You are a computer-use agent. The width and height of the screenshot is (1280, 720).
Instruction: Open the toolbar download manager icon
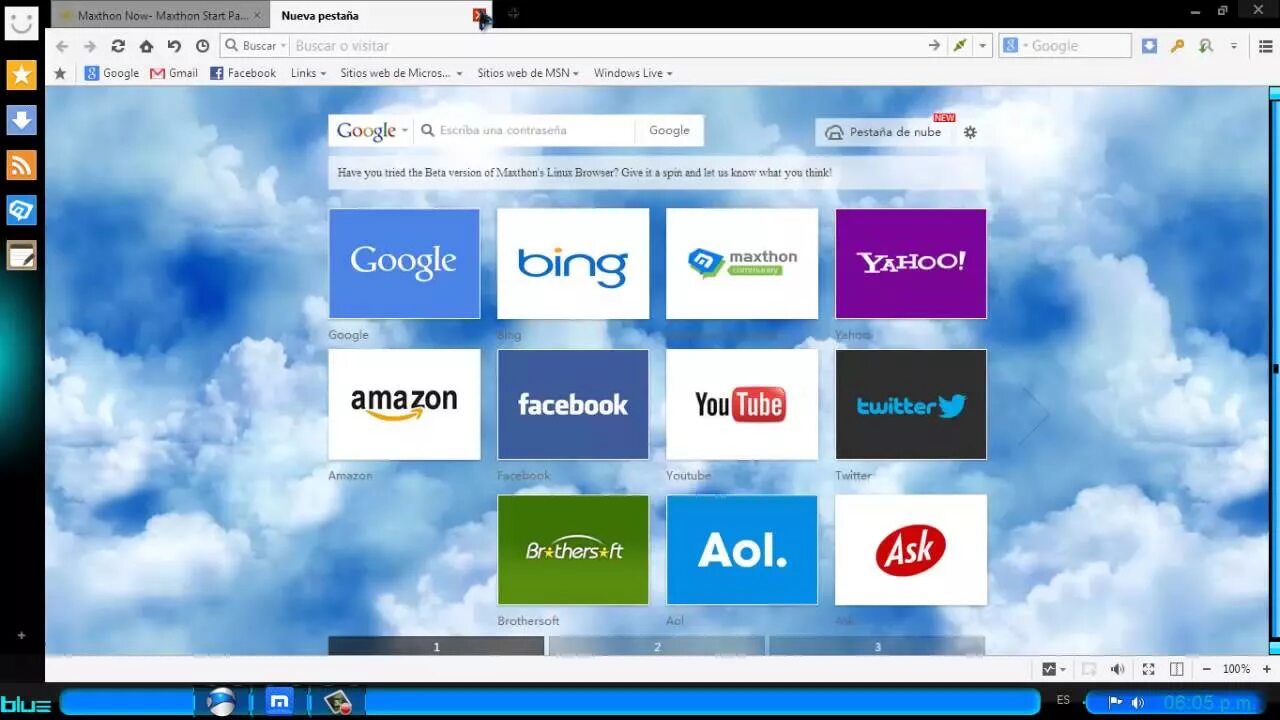click(1149, 46)
